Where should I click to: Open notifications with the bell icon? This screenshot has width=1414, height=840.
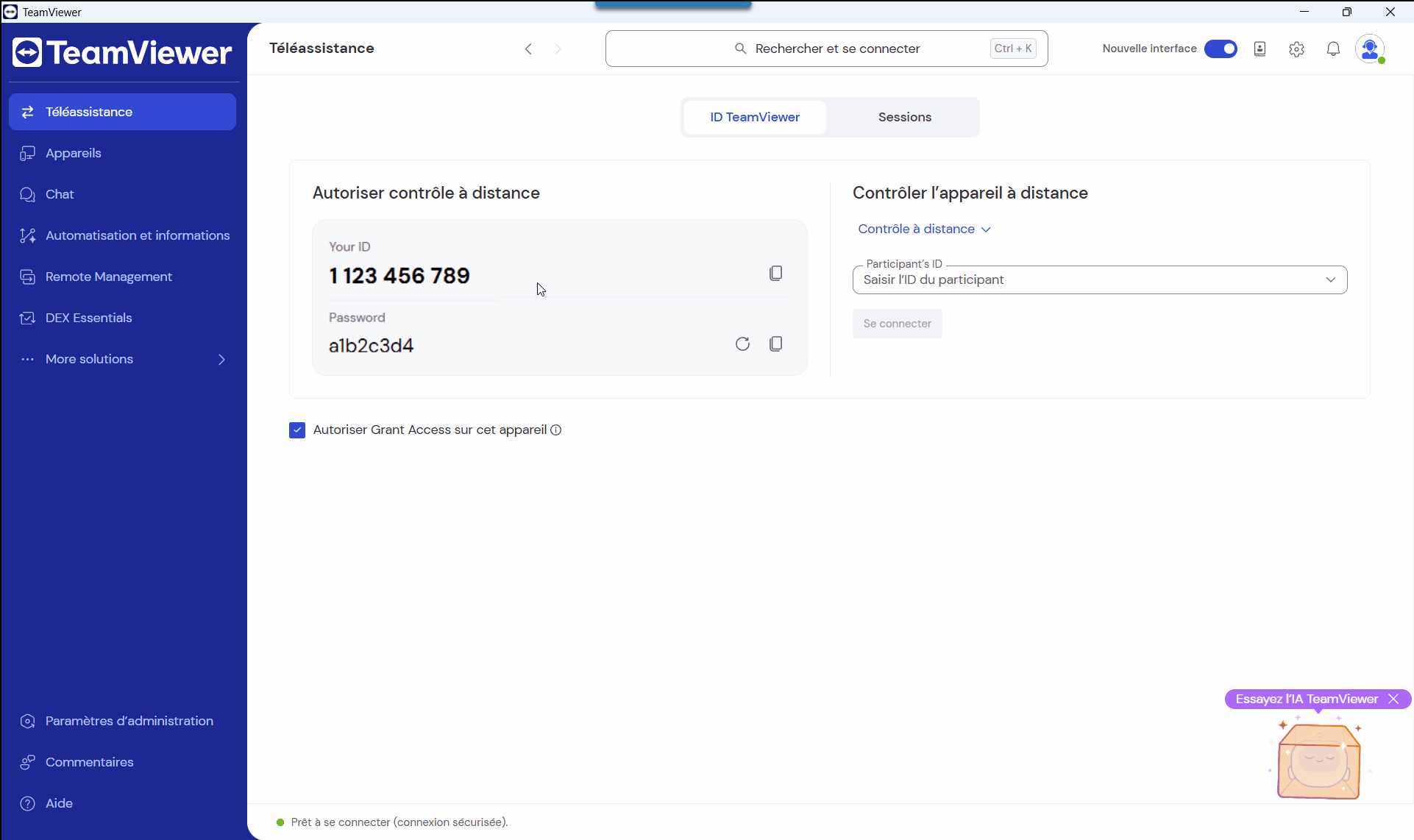coord(1333,49)
